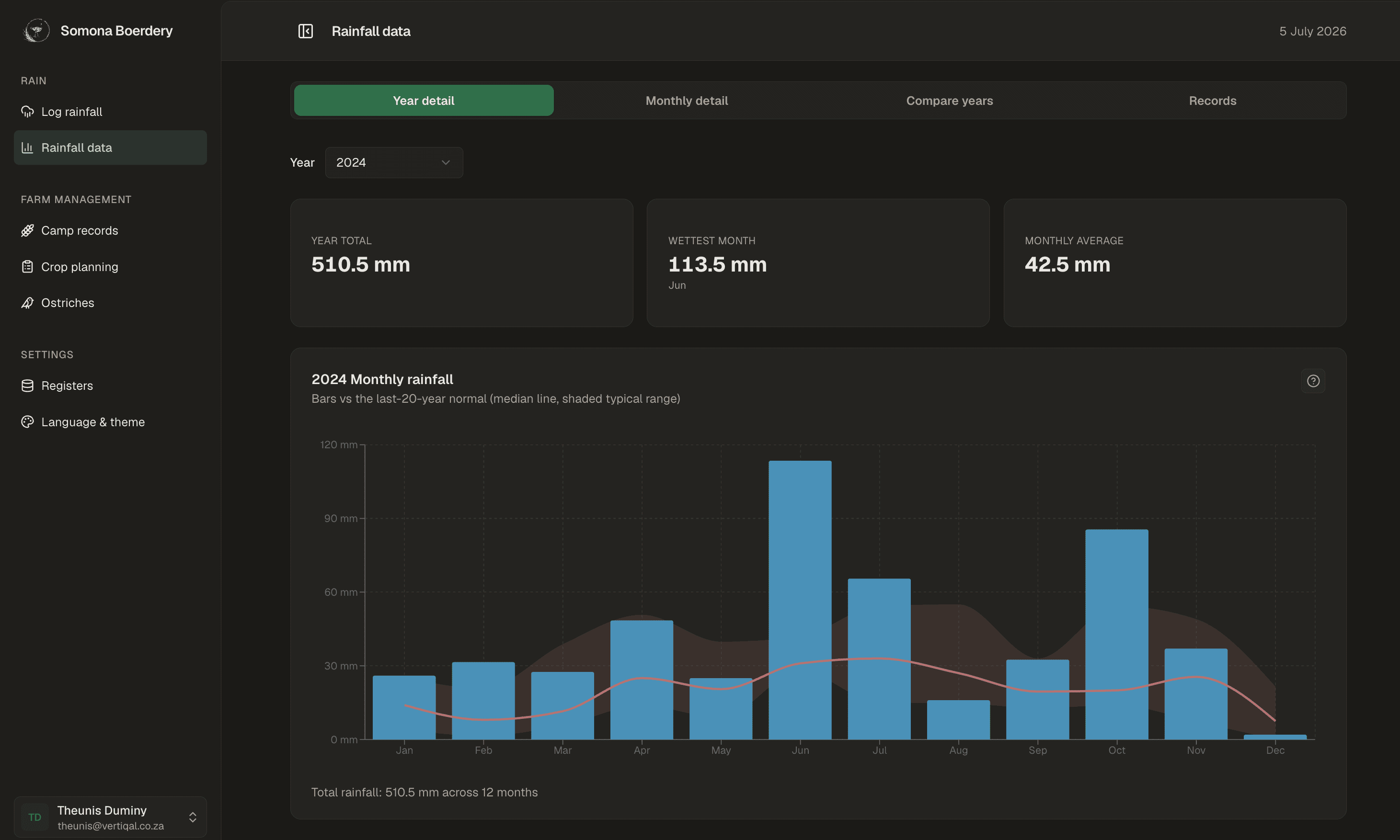Open the chart help question-mark icon

(1313, 381)
